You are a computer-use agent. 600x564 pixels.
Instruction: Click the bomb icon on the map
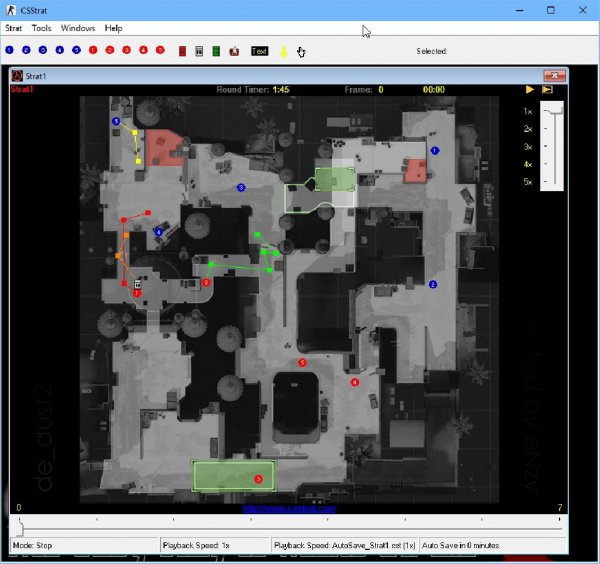point(138,284)
